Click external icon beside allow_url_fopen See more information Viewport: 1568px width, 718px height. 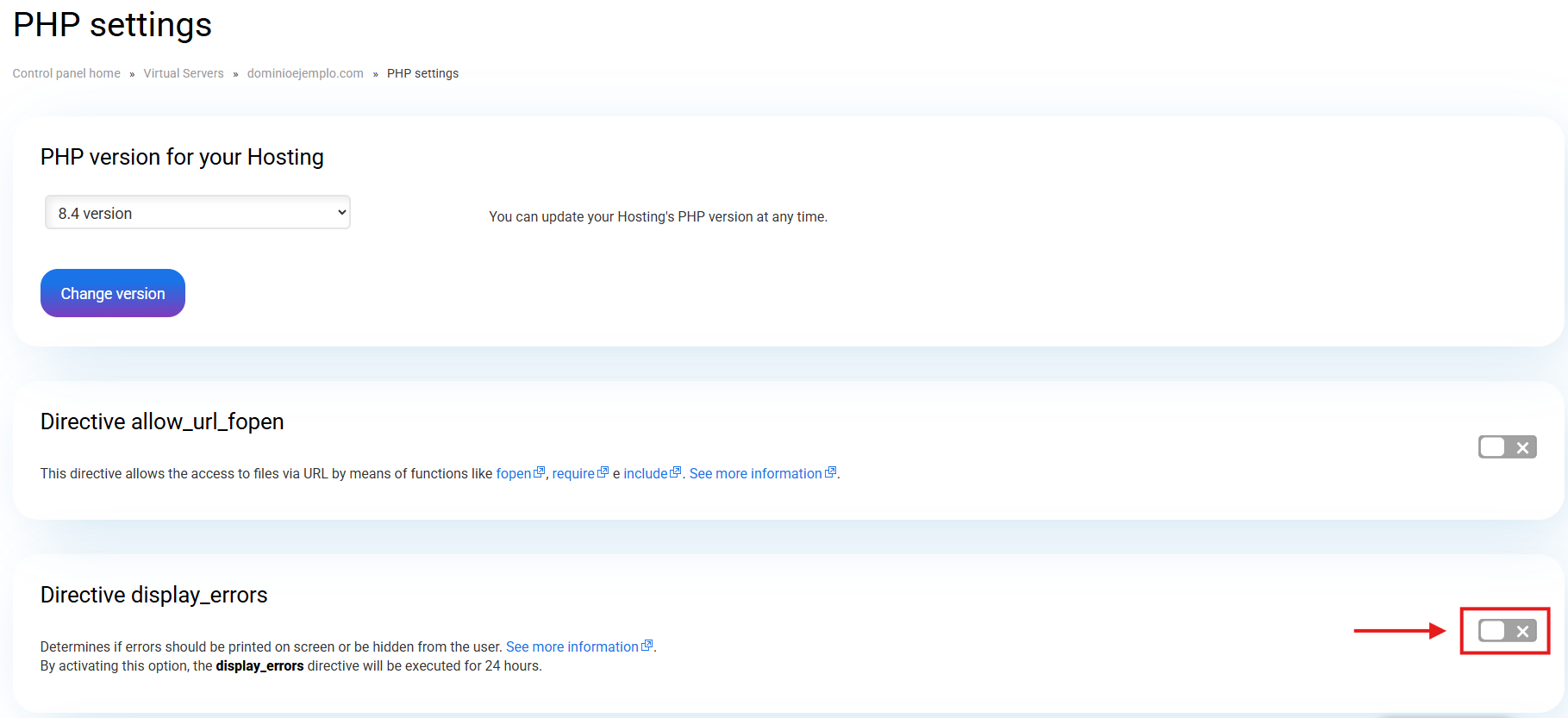(831, 472)
